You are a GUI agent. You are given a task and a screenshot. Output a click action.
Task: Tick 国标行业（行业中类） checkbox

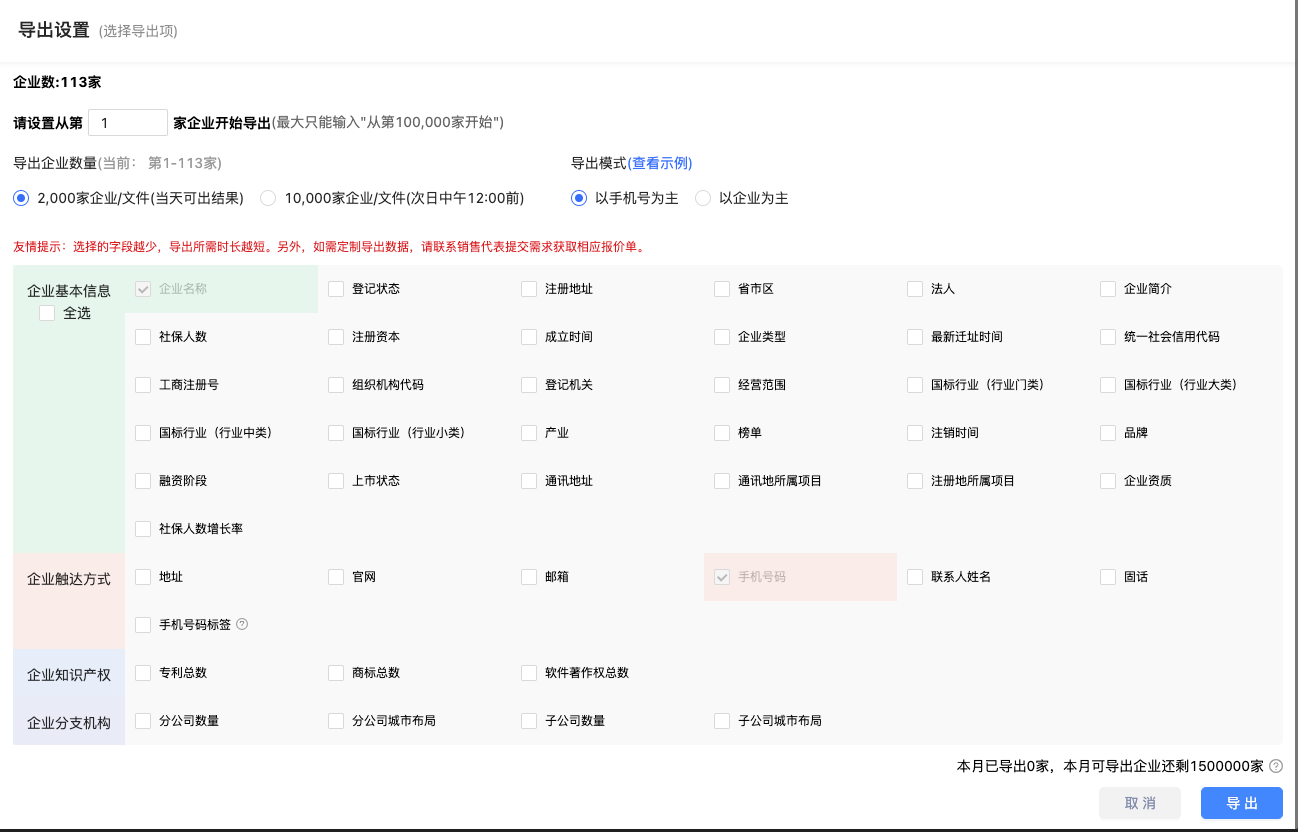143,433
